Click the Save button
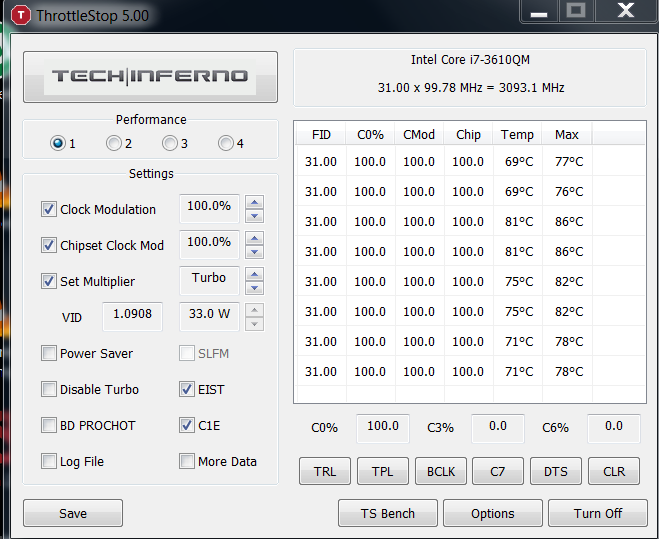 coord(73,513)
